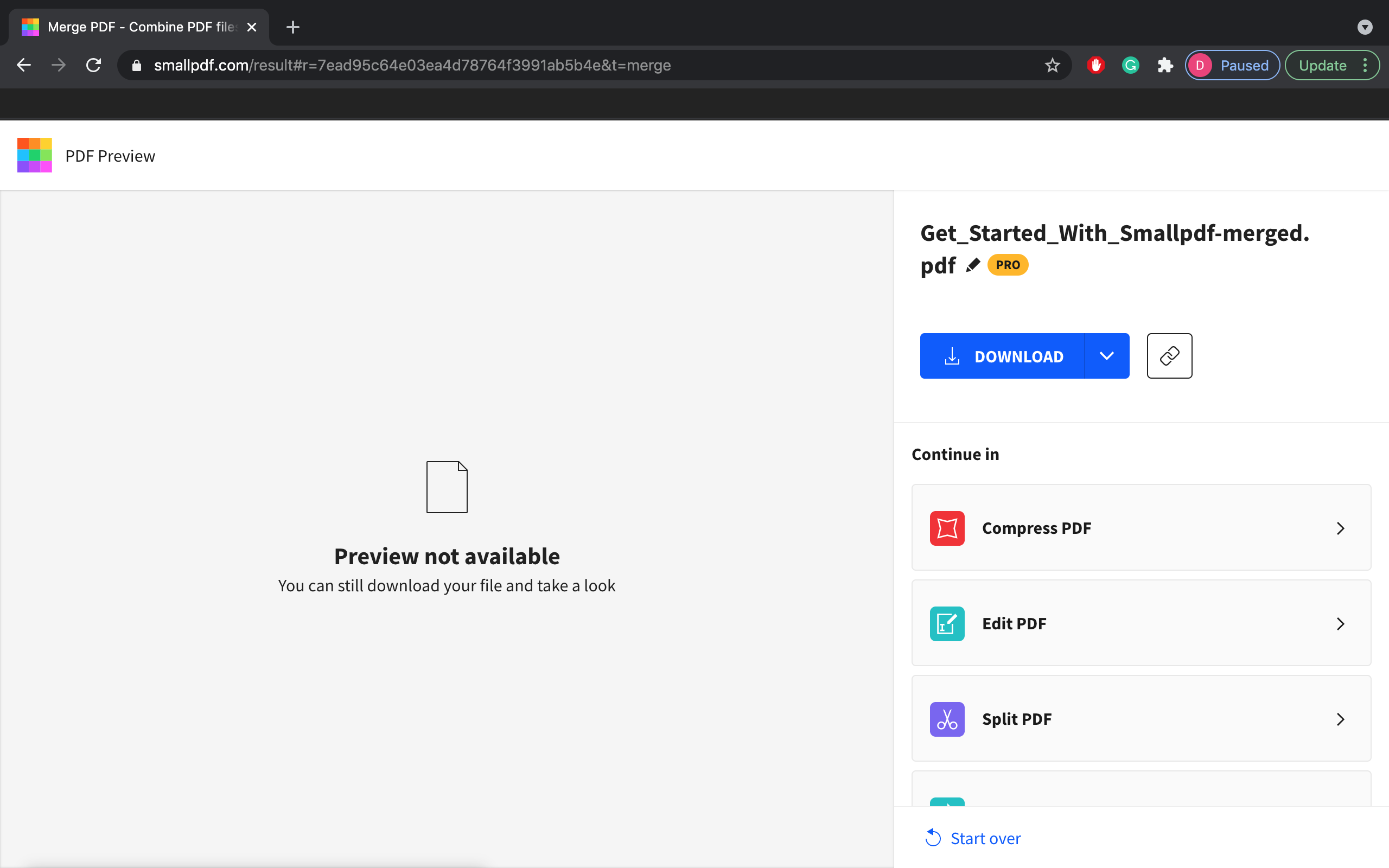Click the pencil icon to rename the file
The height and width of the screenshot is (868, 1389).
click(972, 265)
